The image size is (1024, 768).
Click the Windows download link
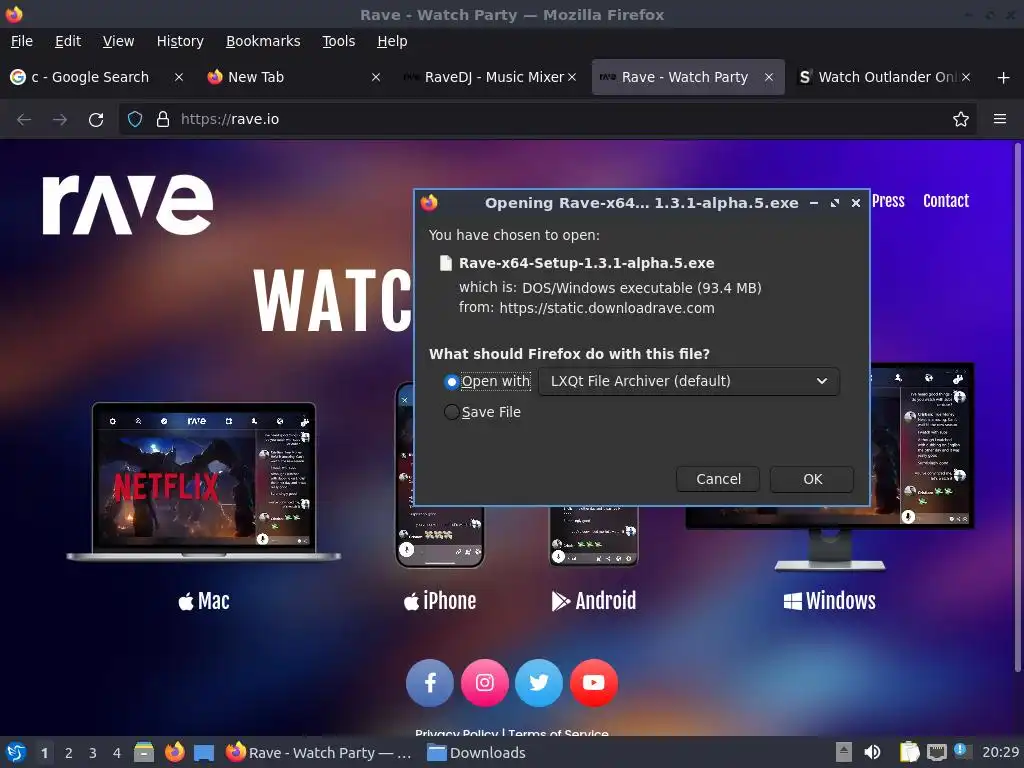(829, 601)
